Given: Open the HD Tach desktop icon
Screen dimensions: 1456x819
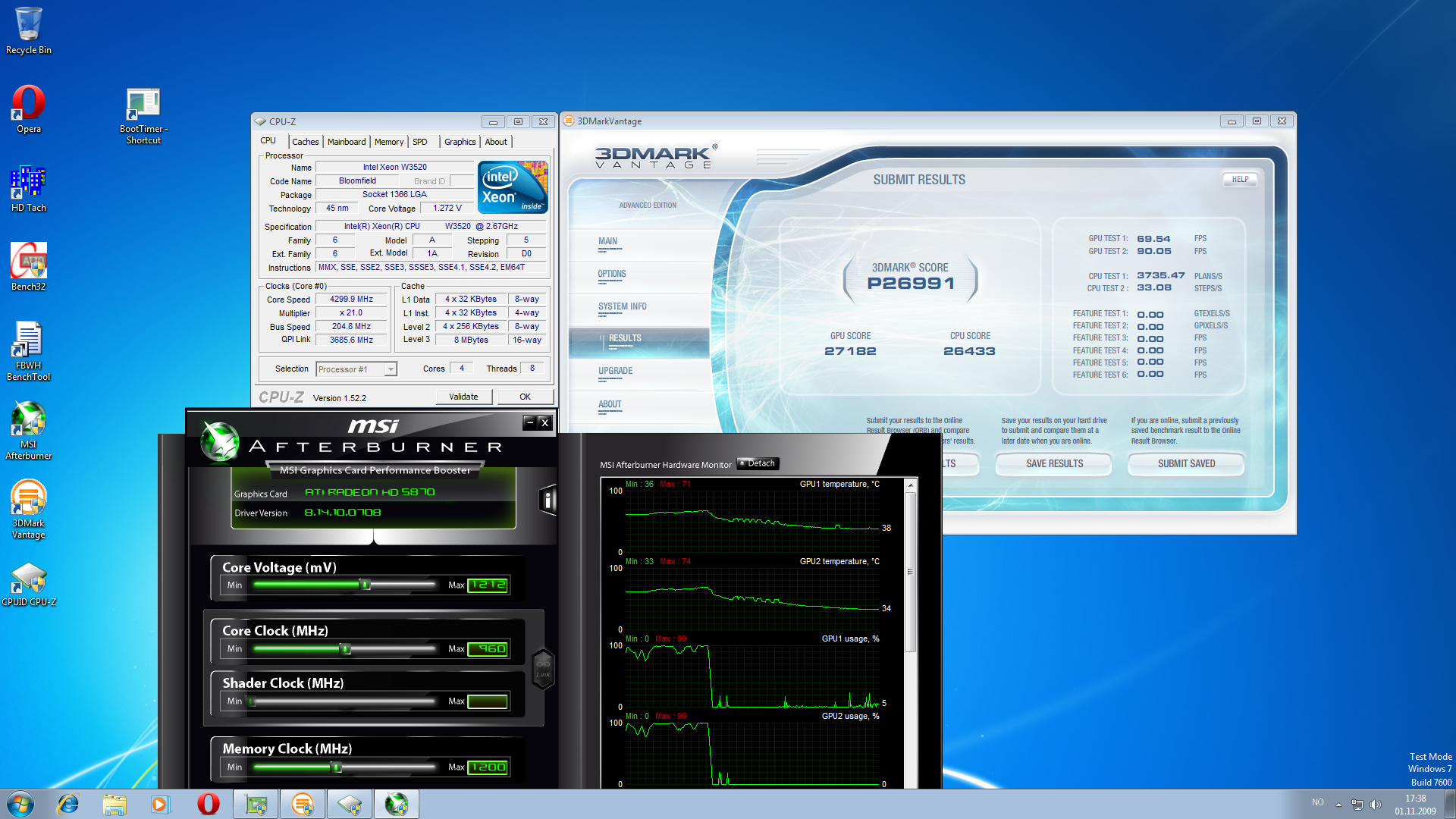Looking at the screenshot, I should click(x=29, y=188).
